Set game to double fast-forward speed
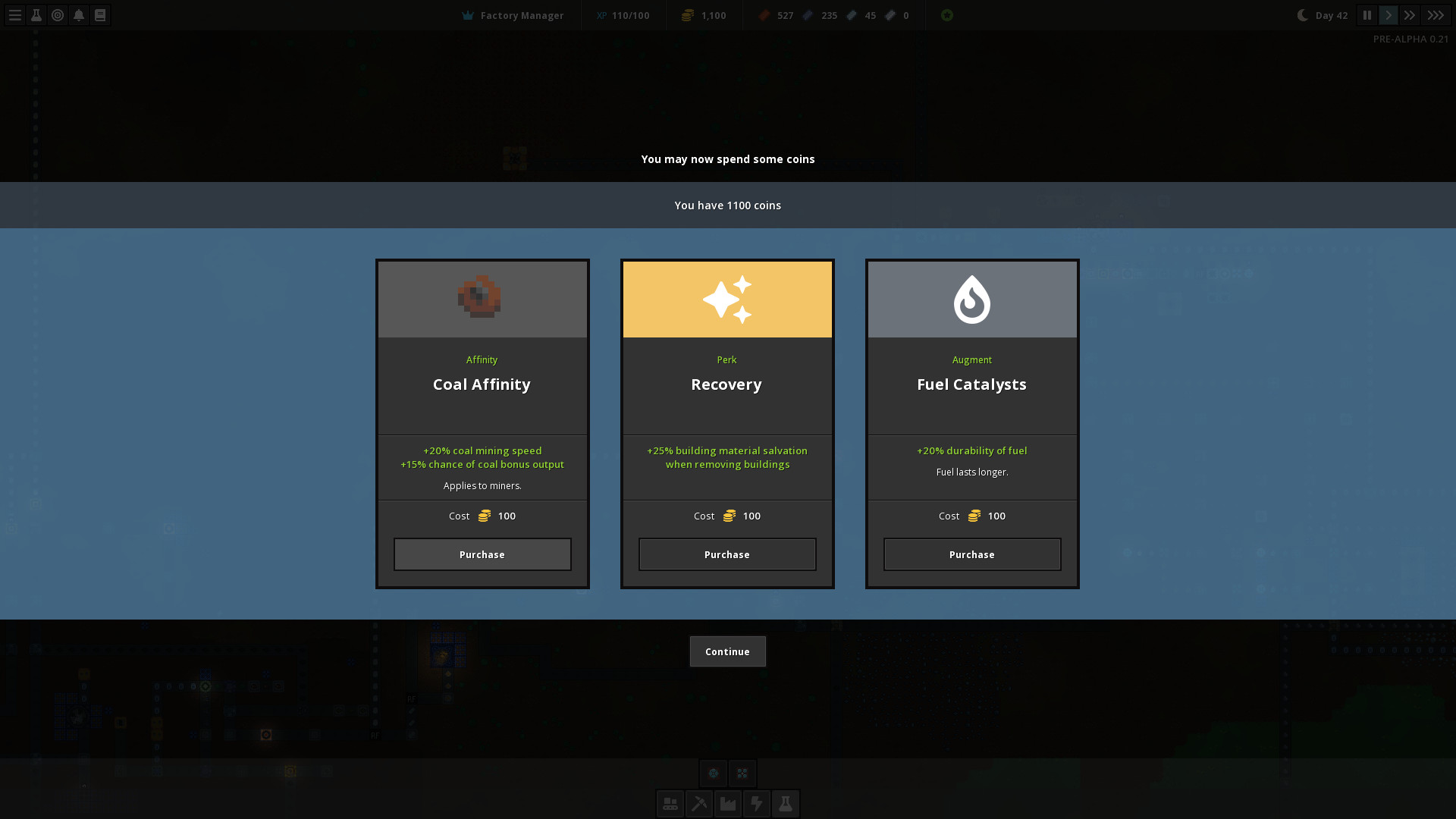 click(x=1410, y=15)
